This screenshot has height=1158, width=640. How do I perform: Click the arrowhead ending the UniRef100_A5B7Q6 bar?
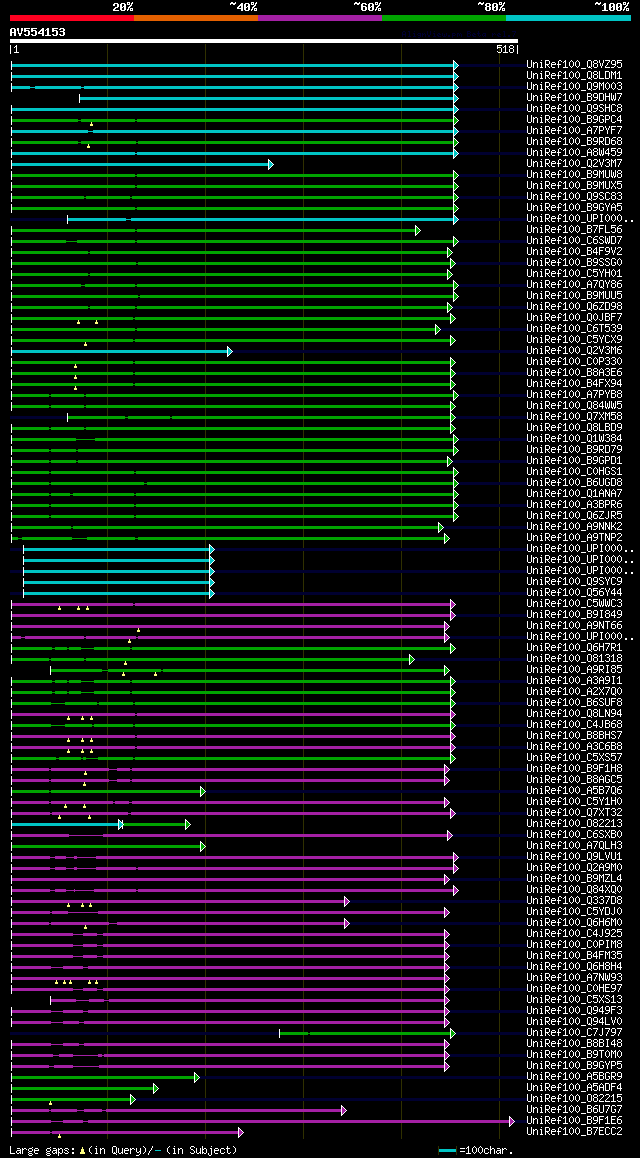pyautogui.click(x=203, y=792)
